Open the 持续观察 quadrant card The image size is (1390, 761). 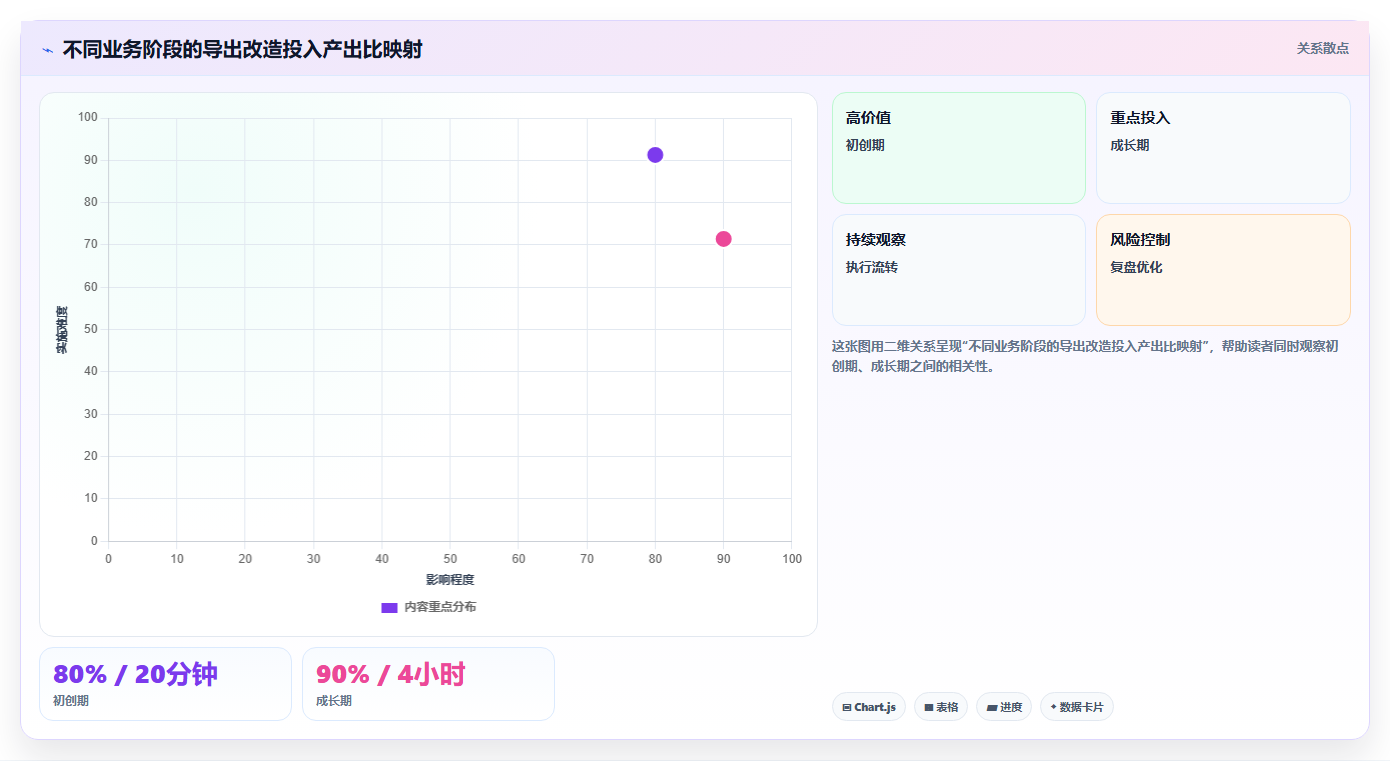959,270
